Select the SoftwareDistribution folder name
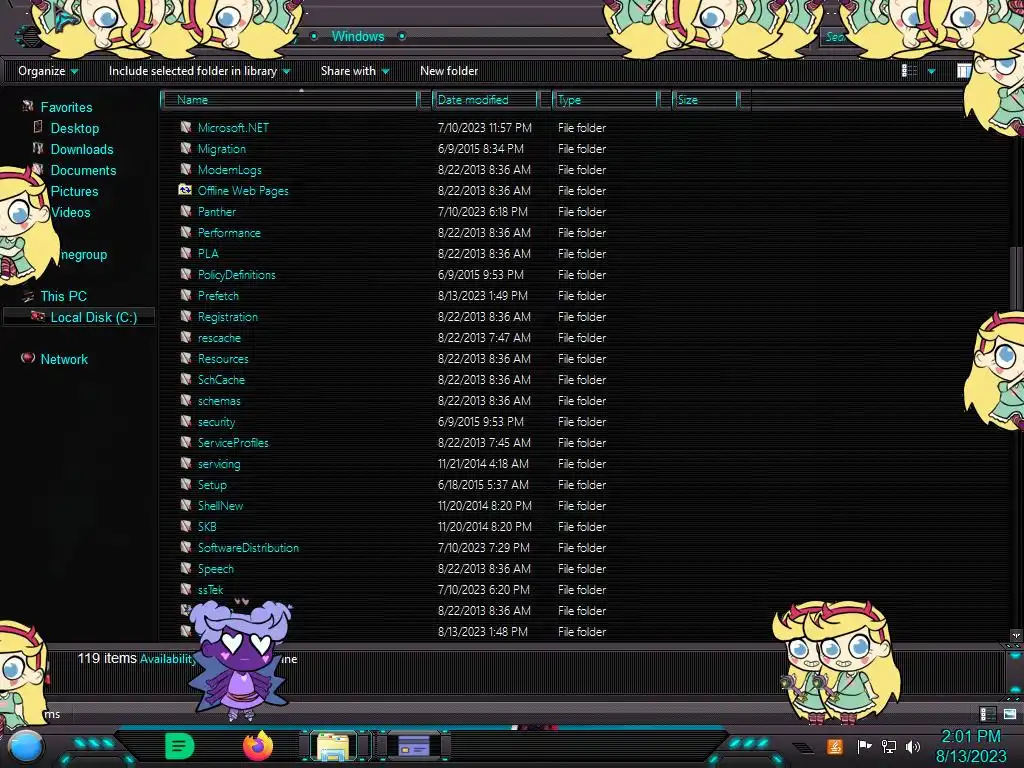 [248, 548]
